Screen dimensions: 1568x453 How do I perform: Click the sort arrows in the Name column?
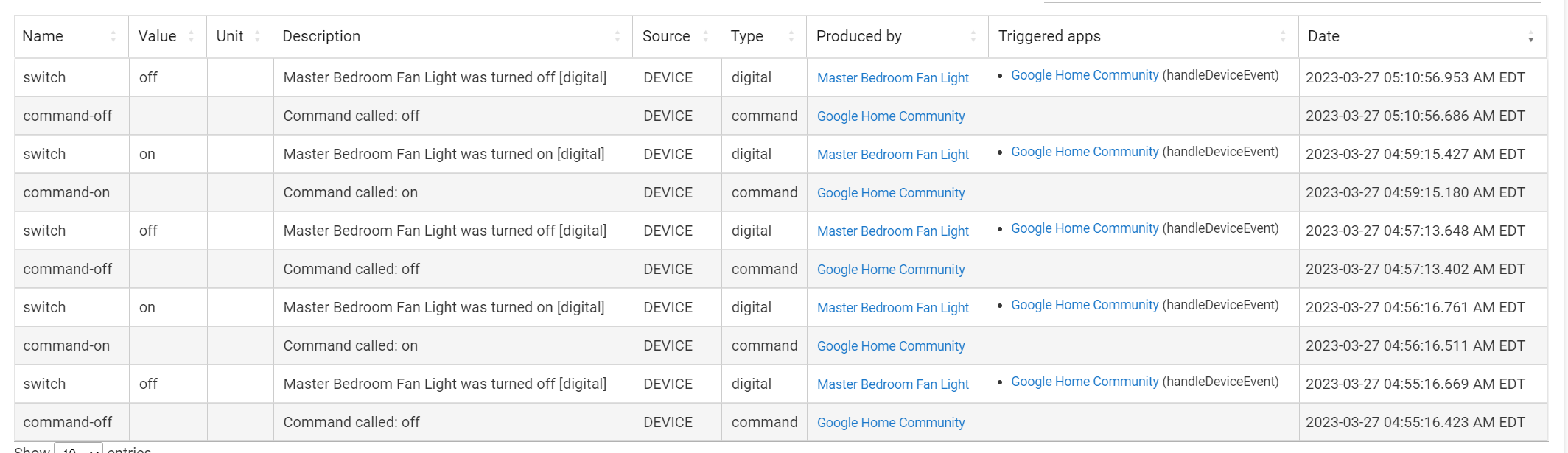pyautogui.click(x=113, y=36)
